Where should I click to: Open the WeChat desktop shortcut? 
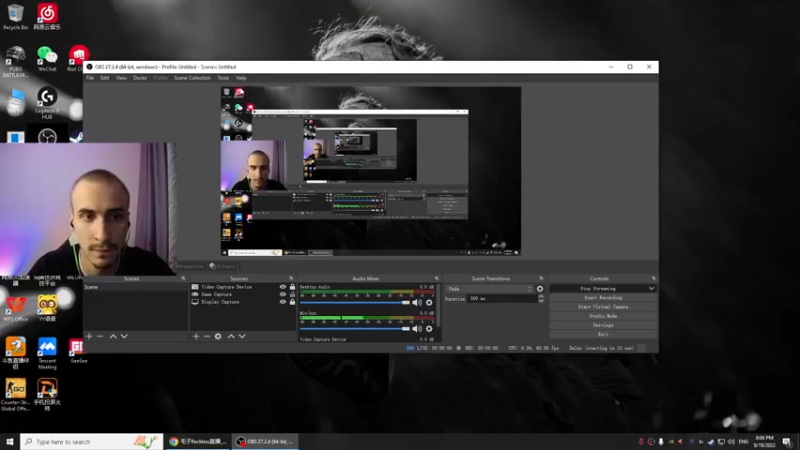(47, 59)
